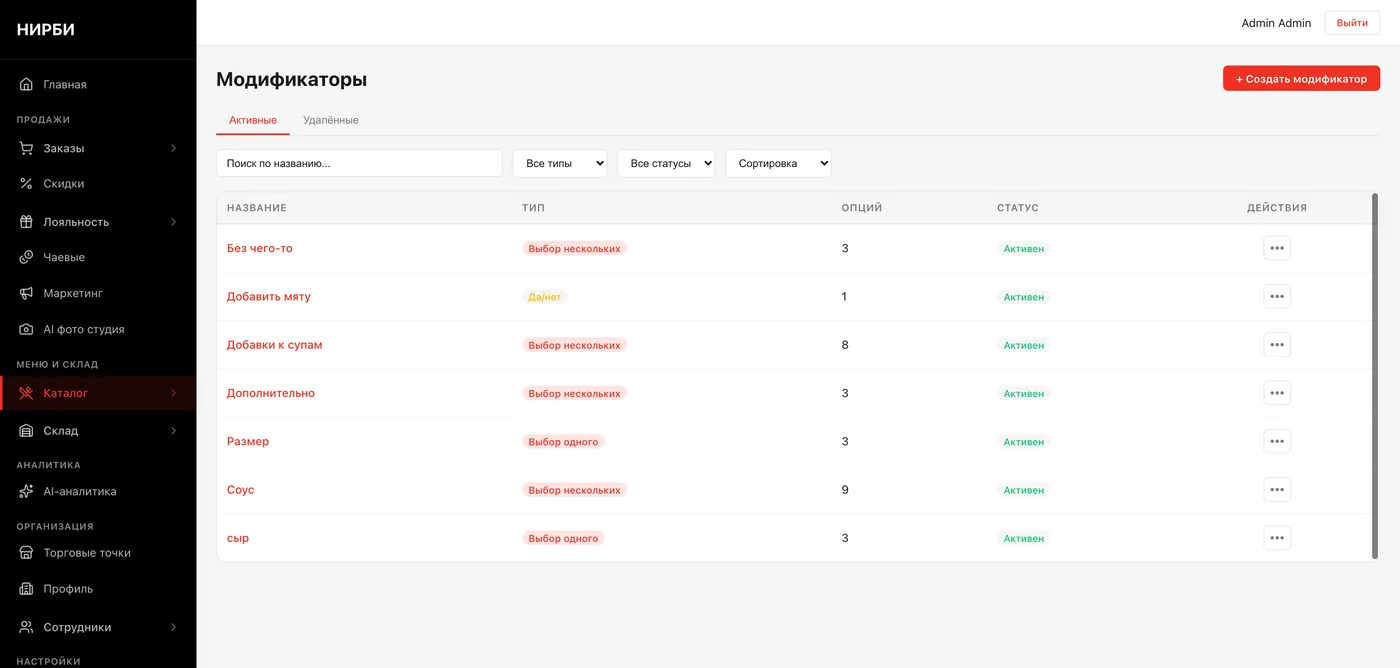Click the megaphone icon for Маркетинг
The width and height of the screenshot is (1400, 668).
(x=27, y=293)
